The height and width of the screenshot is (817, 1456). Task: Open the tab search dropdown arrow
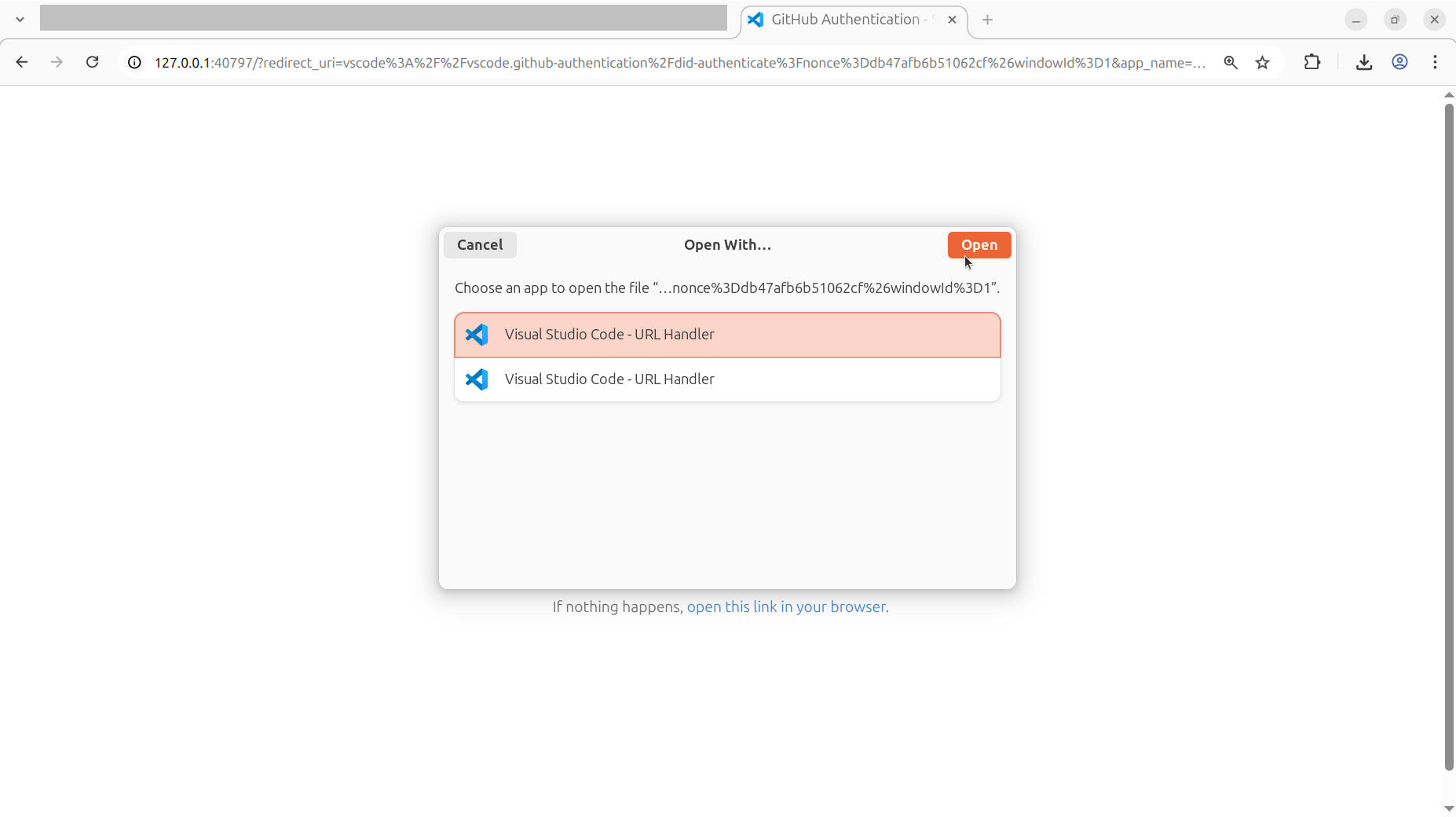(20, 20)
